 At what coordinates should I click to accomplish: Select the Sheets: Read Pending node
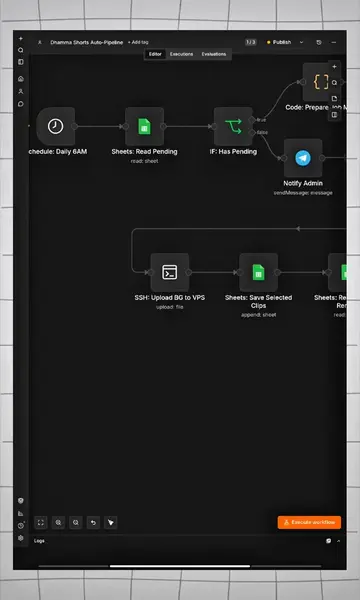(144, 126)
